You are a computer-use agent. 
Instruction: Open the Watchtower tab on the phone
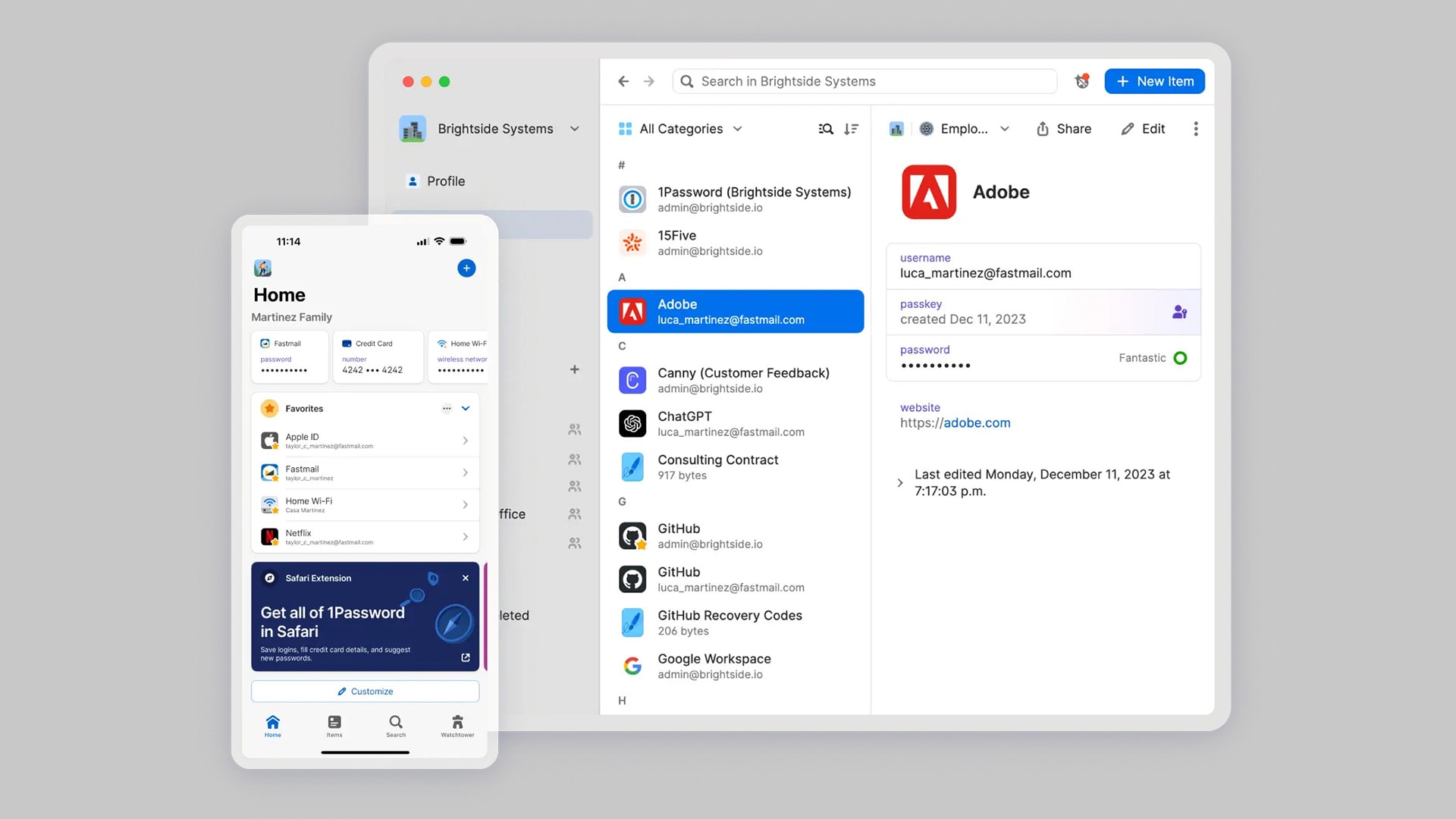[x=457, y=726]
